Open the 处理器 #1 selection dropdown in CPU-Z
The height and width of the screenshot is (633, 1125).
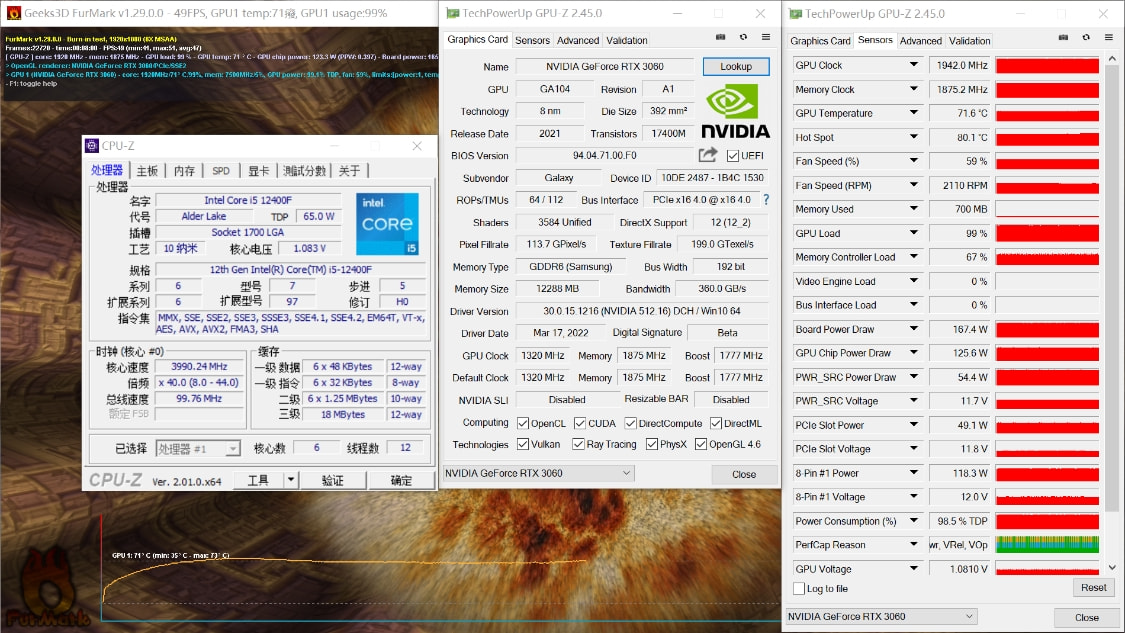point(230,448)
